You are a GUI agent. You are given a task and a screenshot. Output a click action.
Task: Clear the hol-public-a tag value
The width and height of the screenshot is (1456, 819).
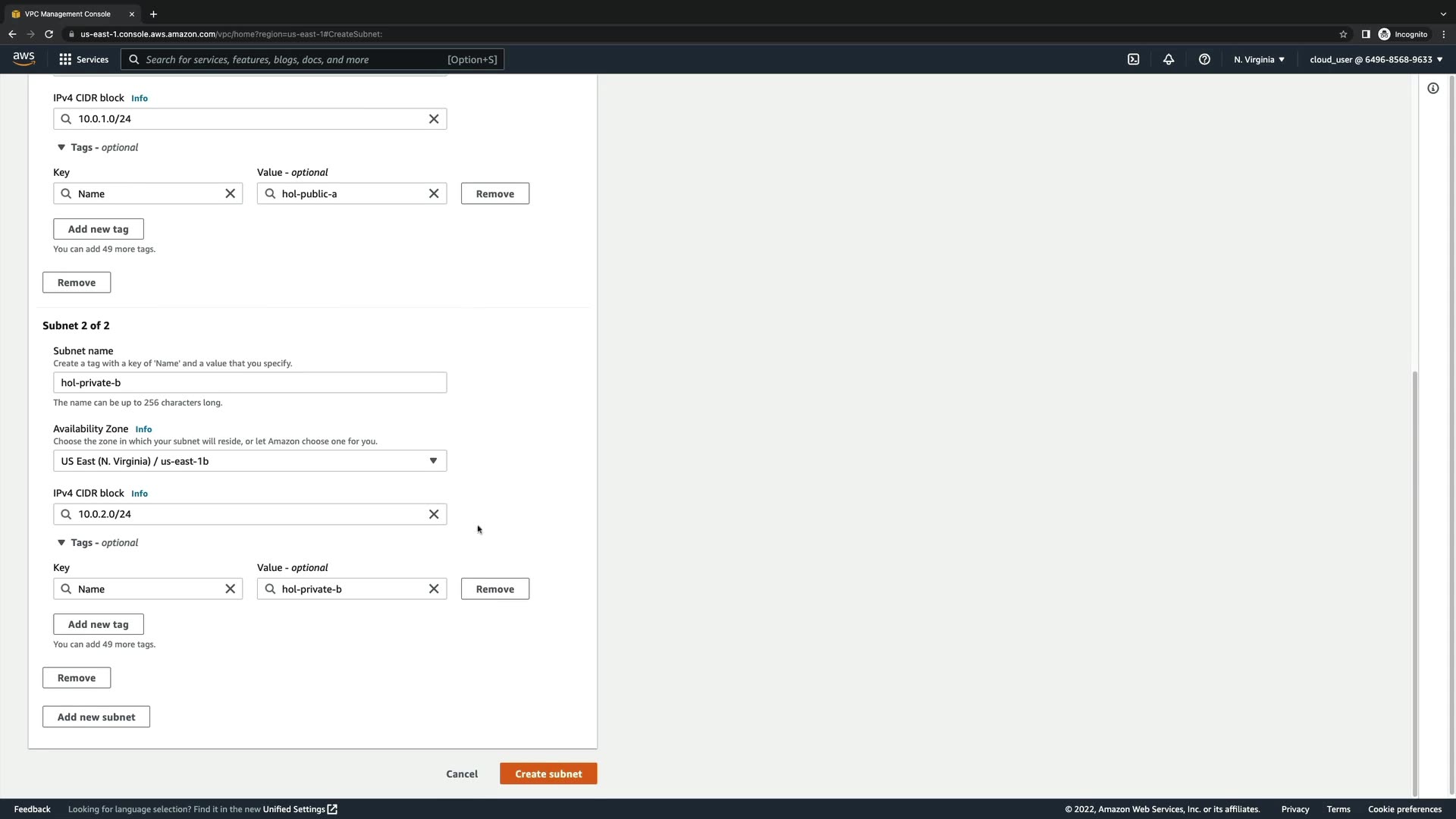(434, 194)
